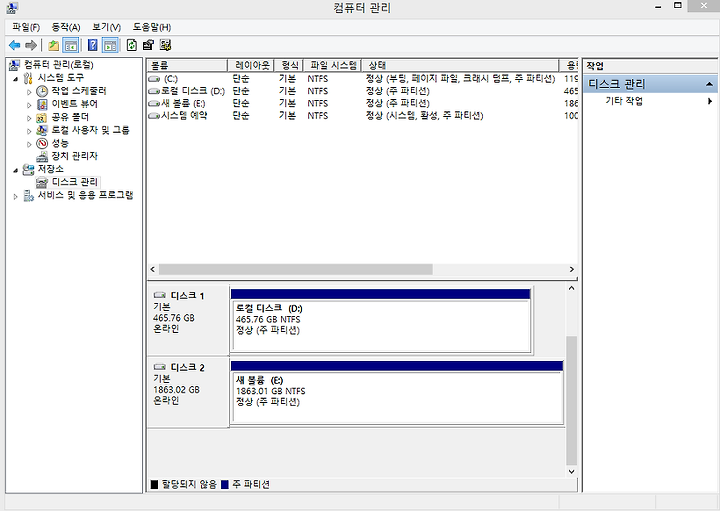Select the 새 볼륨 (E:) partition block

397,392
